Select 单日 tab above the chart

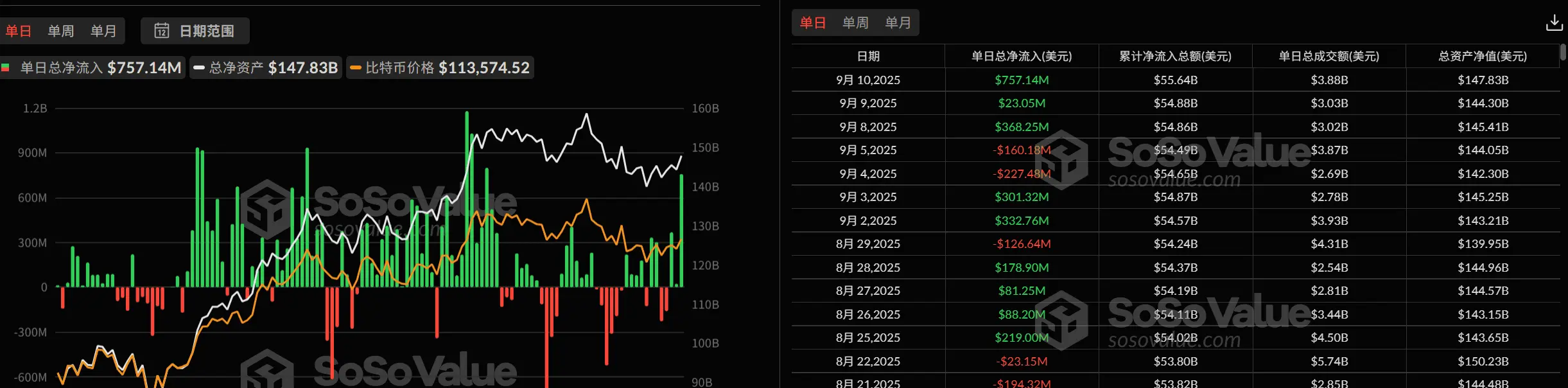tap(19, 31)
